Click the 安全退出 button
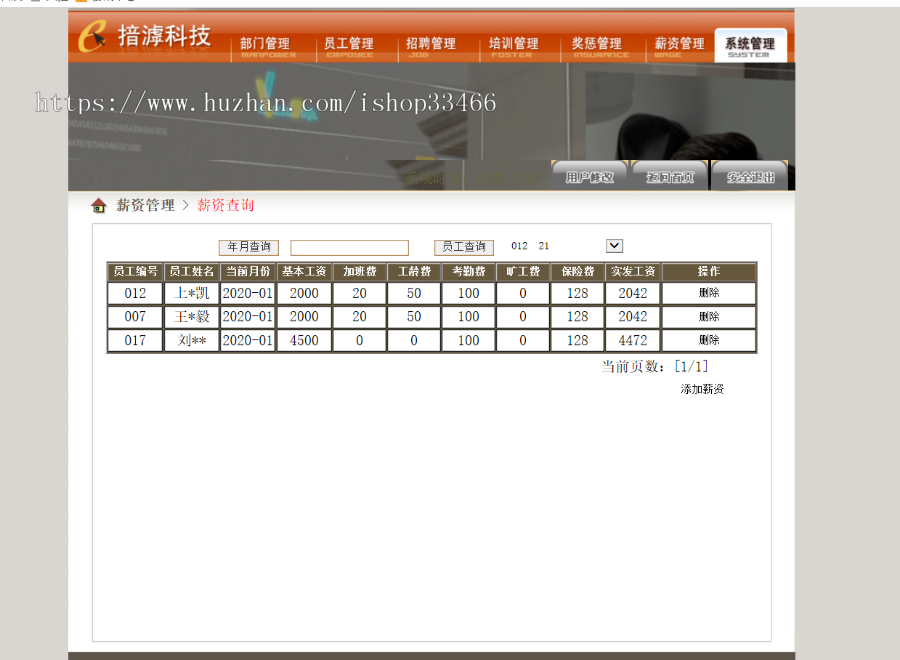This screenshot has width=900, height=660. coord(750,176)
